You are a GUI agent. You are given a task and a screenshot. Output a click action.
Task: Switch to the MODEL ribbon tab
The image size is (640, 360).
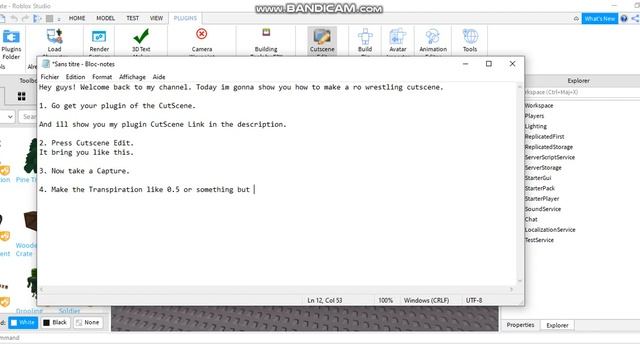pyautogui.click(x=105, y=18)
